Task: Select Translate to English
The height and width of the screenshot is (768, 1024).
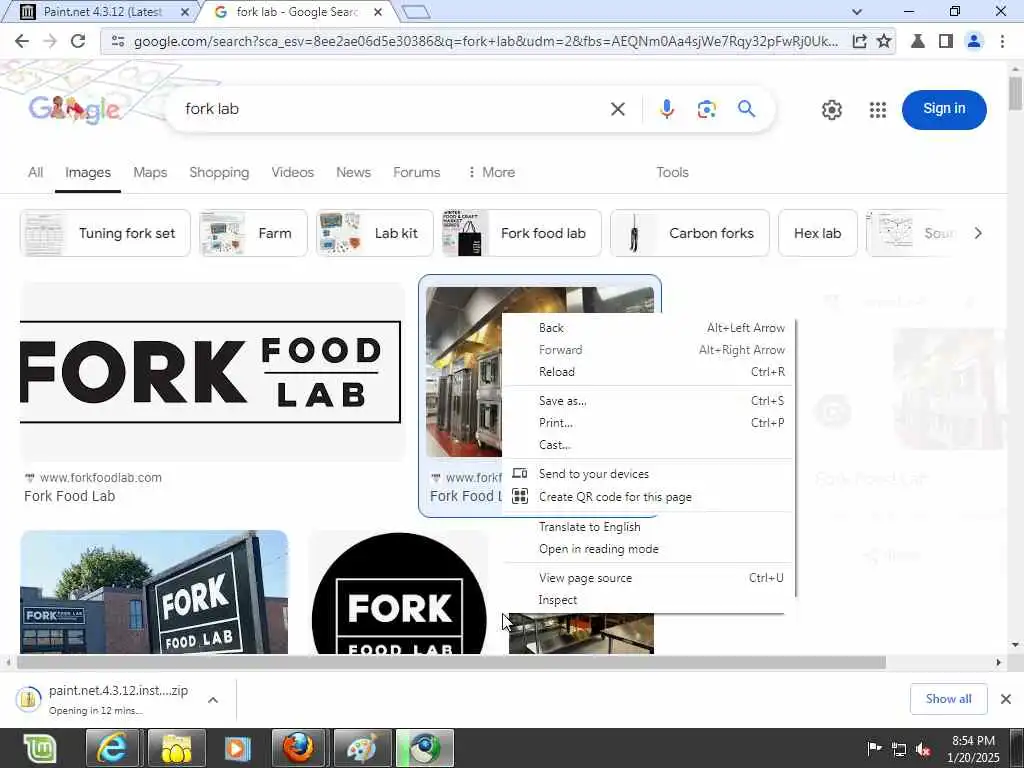Action: [x=649, y=527]
